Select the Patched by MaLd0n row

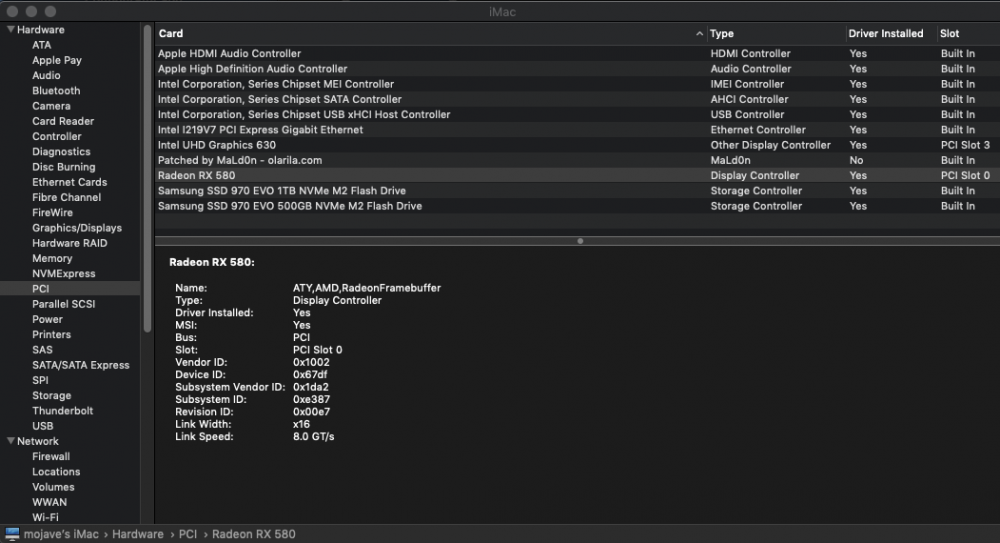pos(577,160)
